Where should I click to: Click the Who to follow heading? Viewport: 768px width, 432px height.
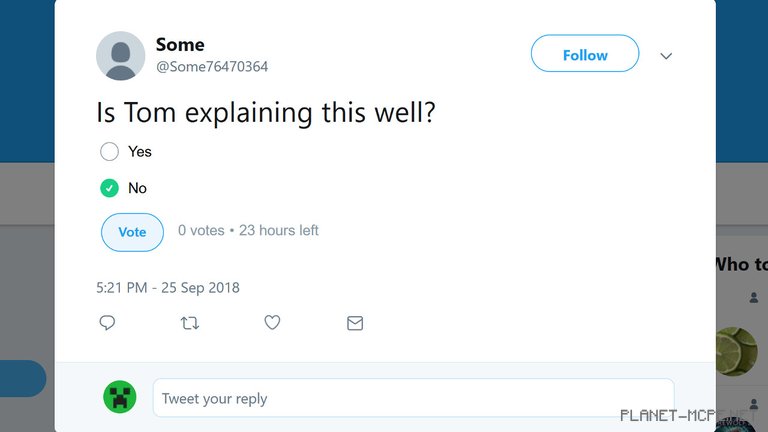coord(740,264)
